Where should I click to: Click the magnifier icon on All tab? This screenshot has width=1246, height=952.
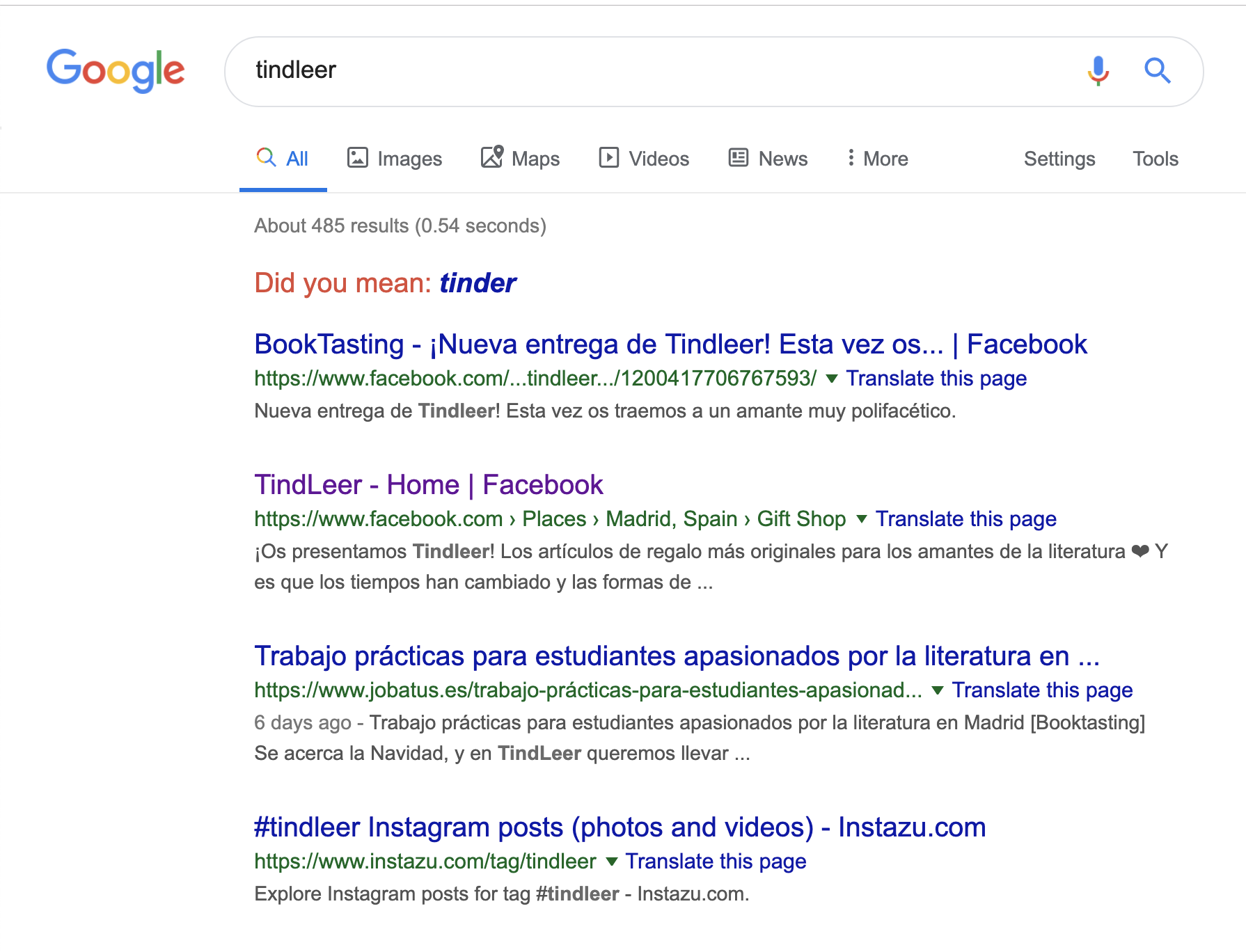266,157
